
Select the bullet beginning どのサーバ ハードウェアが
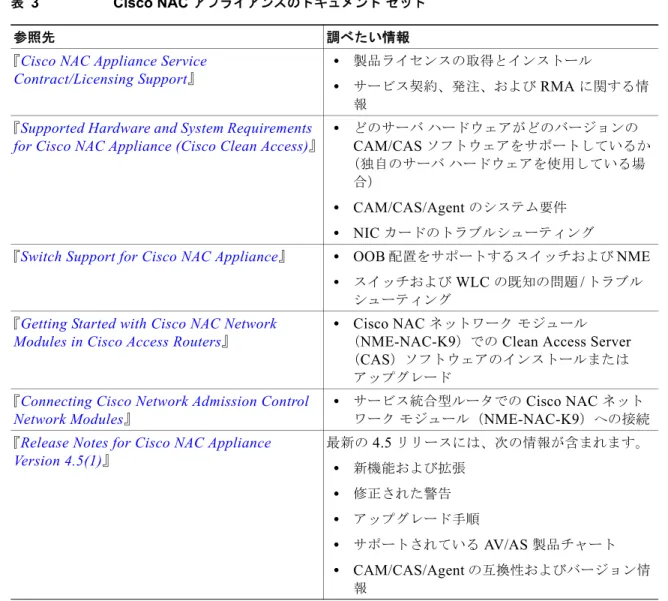pyautogui.click(x=502, y=155)
